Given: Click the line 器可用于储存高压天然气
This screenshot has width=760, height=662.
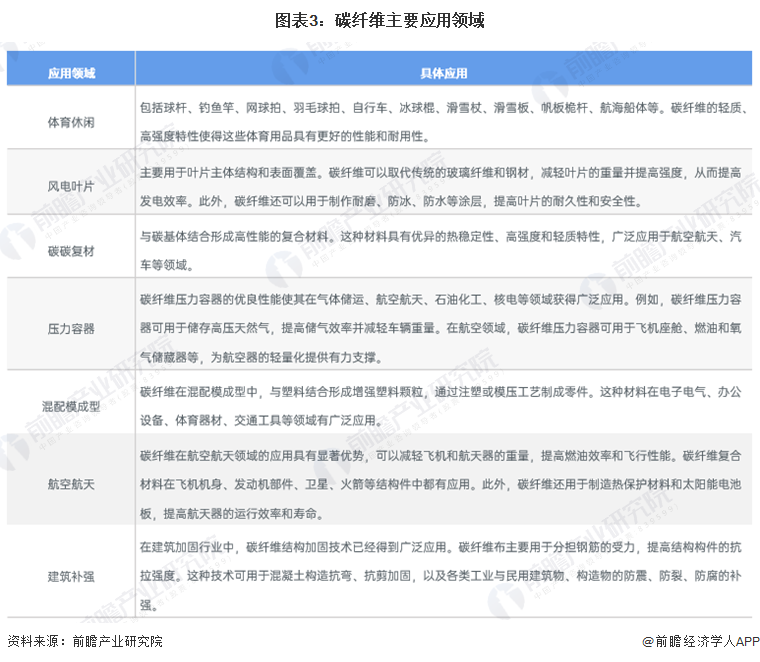Looking at the screenshot, I should click(x=441, y=328).
